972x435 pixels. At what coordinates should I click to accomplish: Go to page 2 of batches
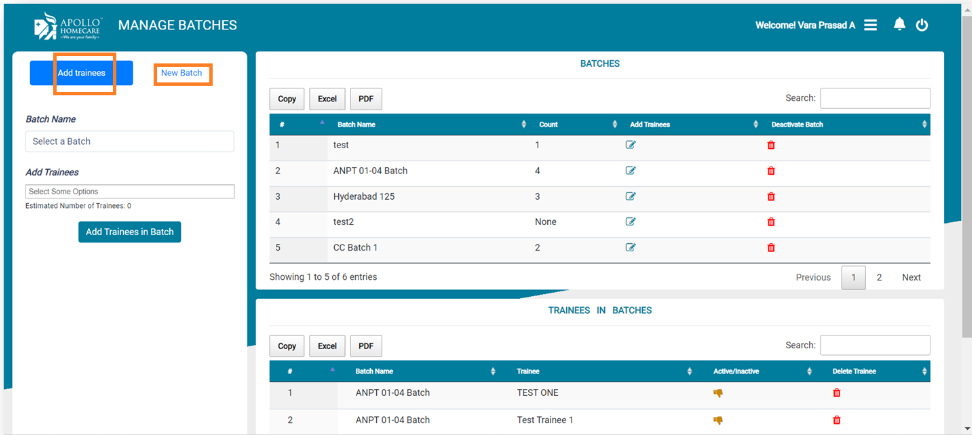(x=879, y=277)
